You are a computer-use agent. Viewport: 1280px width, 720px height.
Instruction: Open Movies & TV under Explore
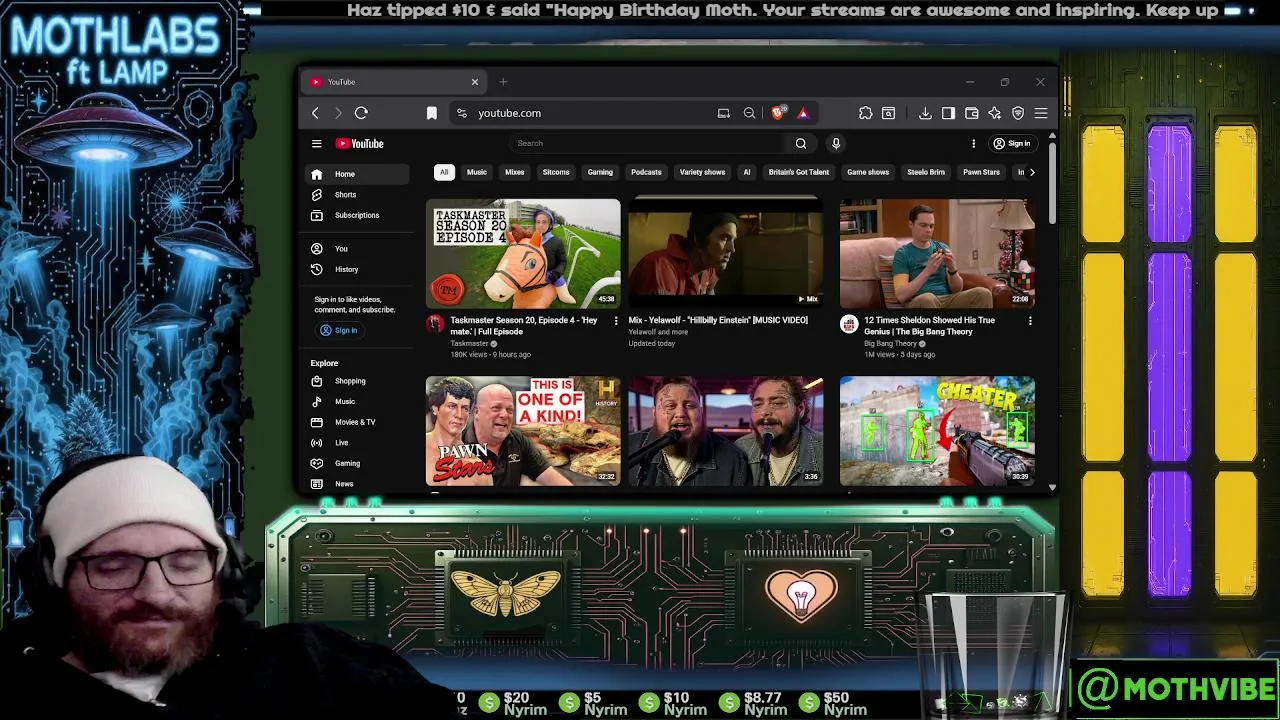coord(356,422)
